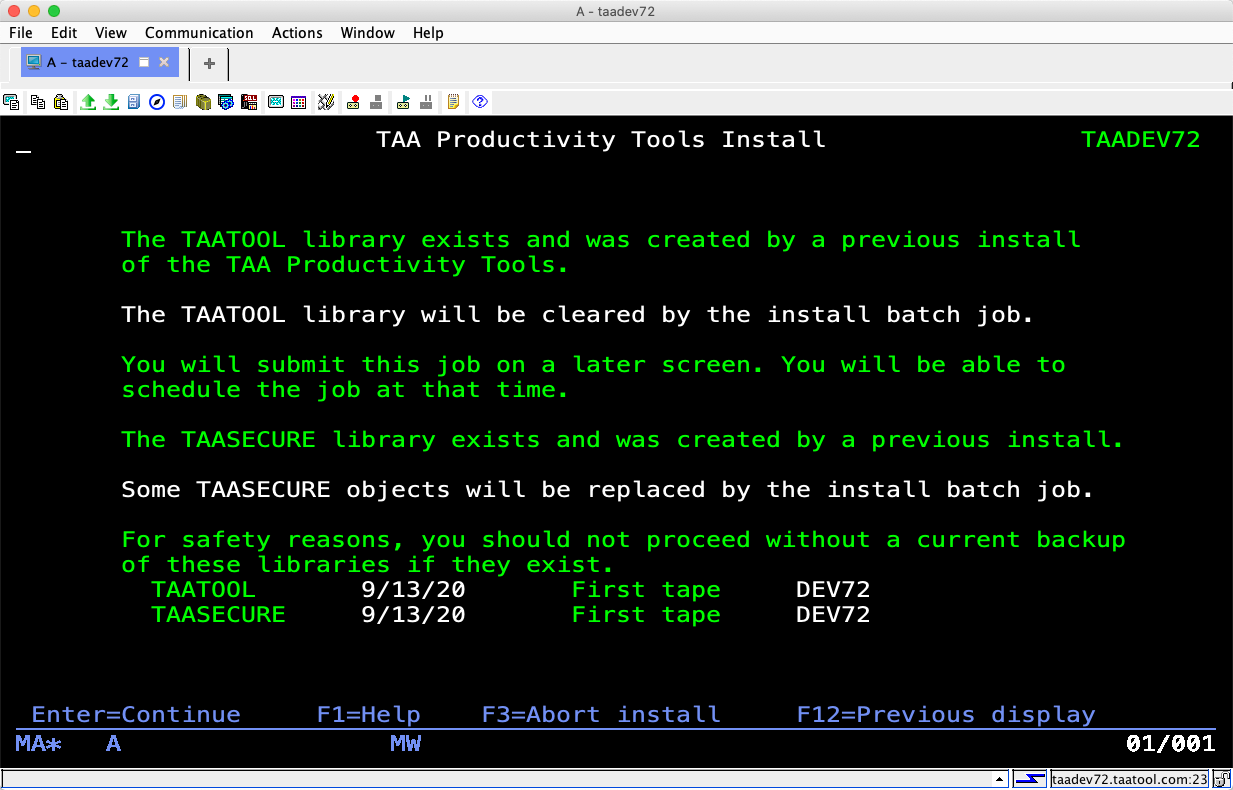The width and height of the screenshot is (1233, 790).
Task: Open the keypad grid icon
Action: 298,102
